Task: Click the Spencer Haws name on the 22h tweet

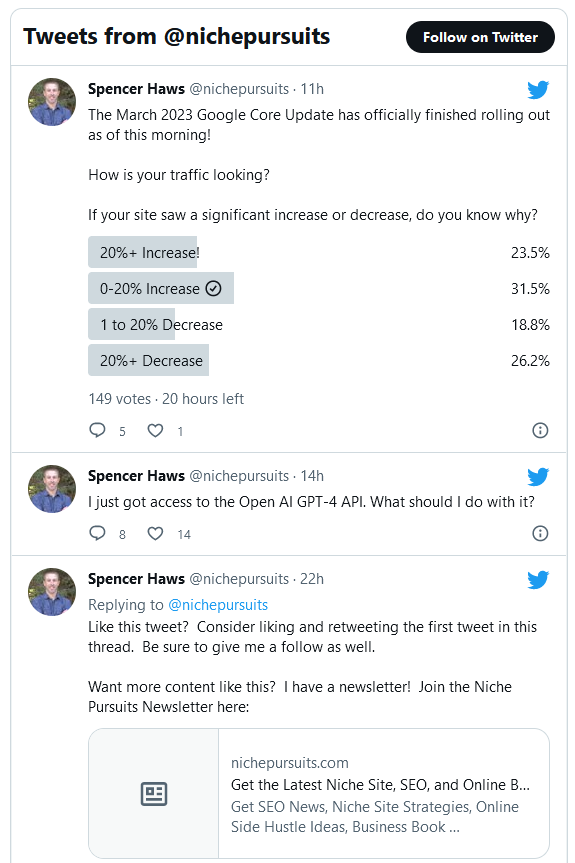Action: [x=136, y=579]
